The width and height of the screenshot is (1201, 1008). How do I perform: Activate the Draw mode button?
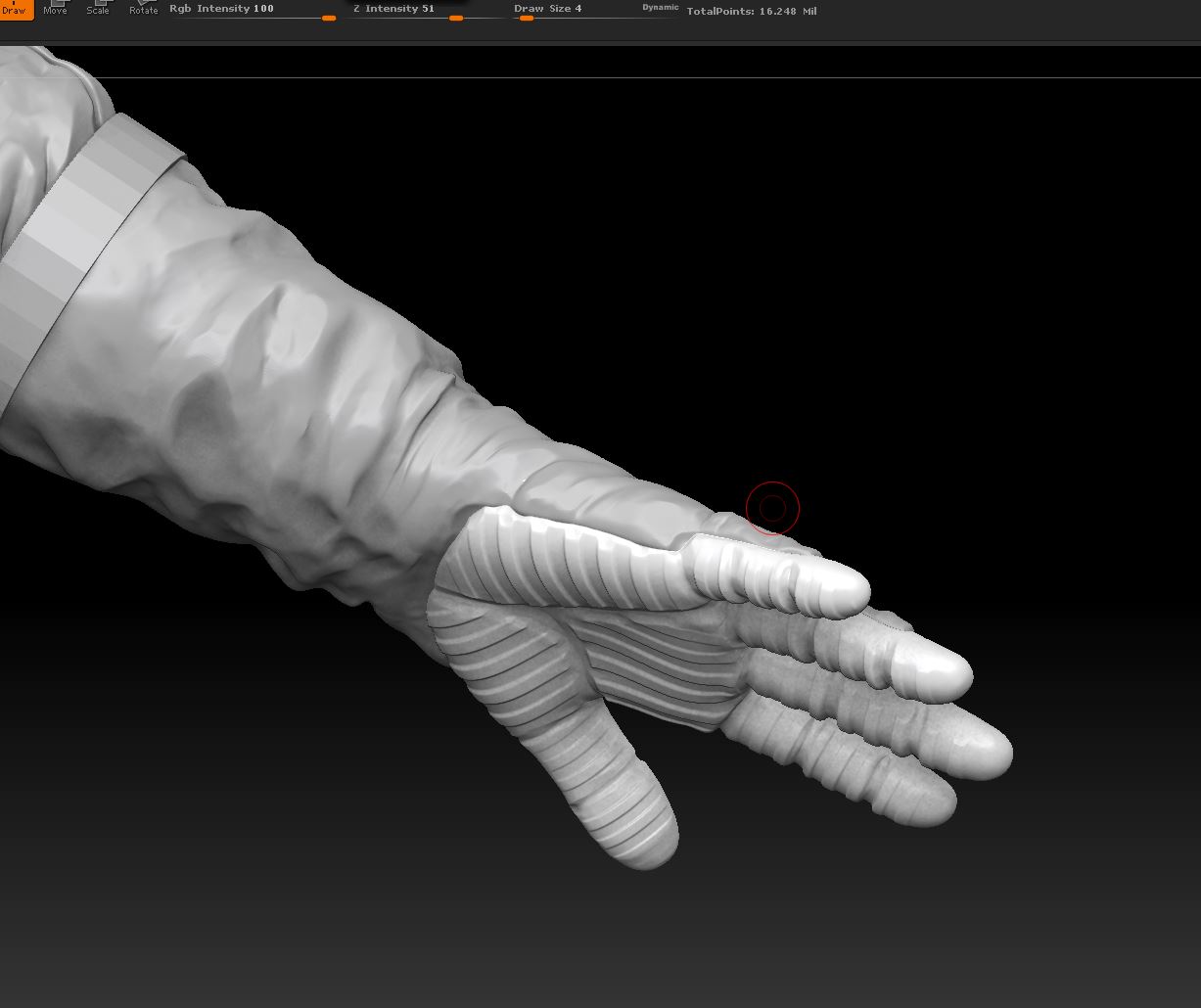coord(15,10)
